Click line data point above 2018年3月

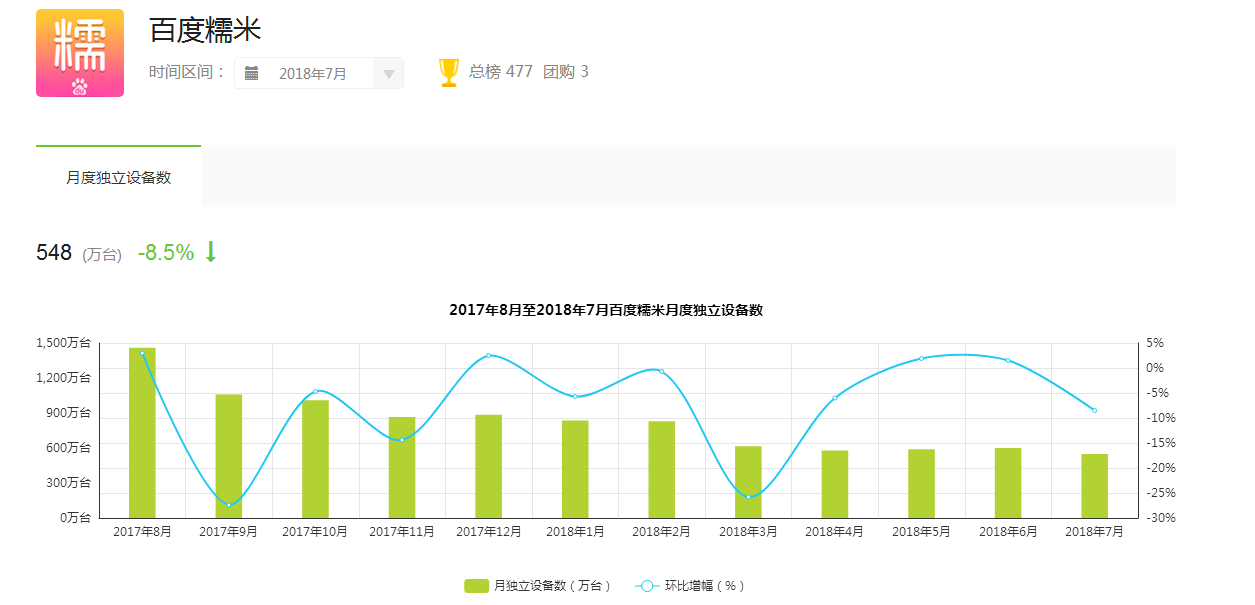(x=748, y=497)
